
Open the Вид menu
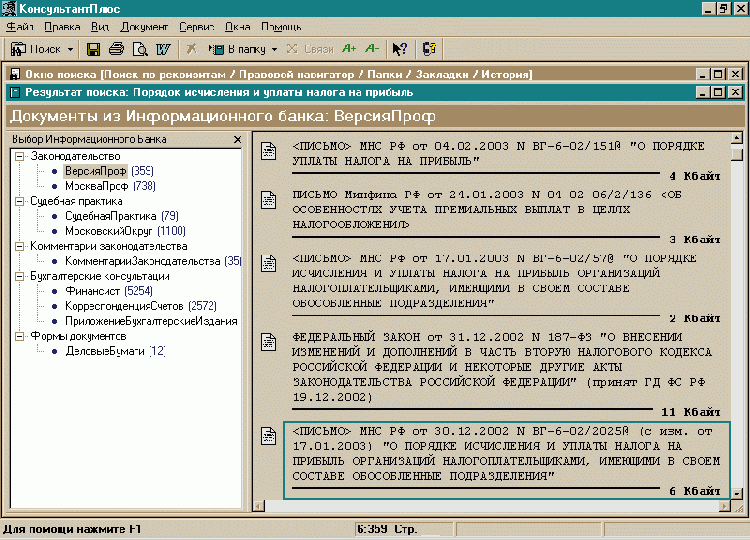point(100,27)
